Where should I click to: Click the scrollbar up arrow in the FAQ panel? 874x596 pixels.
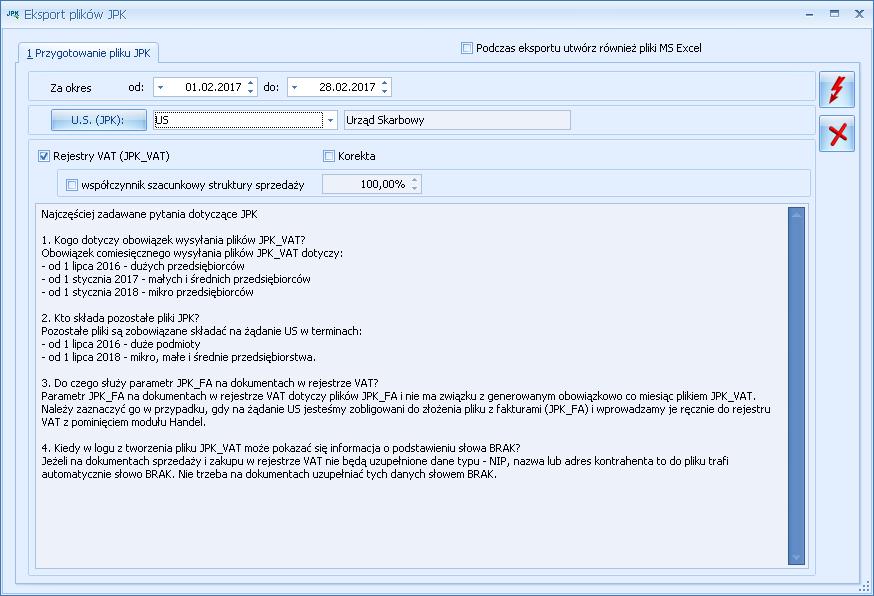[797, 213]
